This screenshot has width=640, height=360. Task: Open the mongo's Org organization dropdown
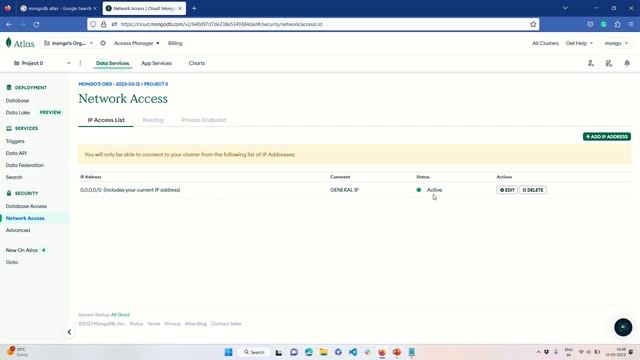click(x=69, y=43)
